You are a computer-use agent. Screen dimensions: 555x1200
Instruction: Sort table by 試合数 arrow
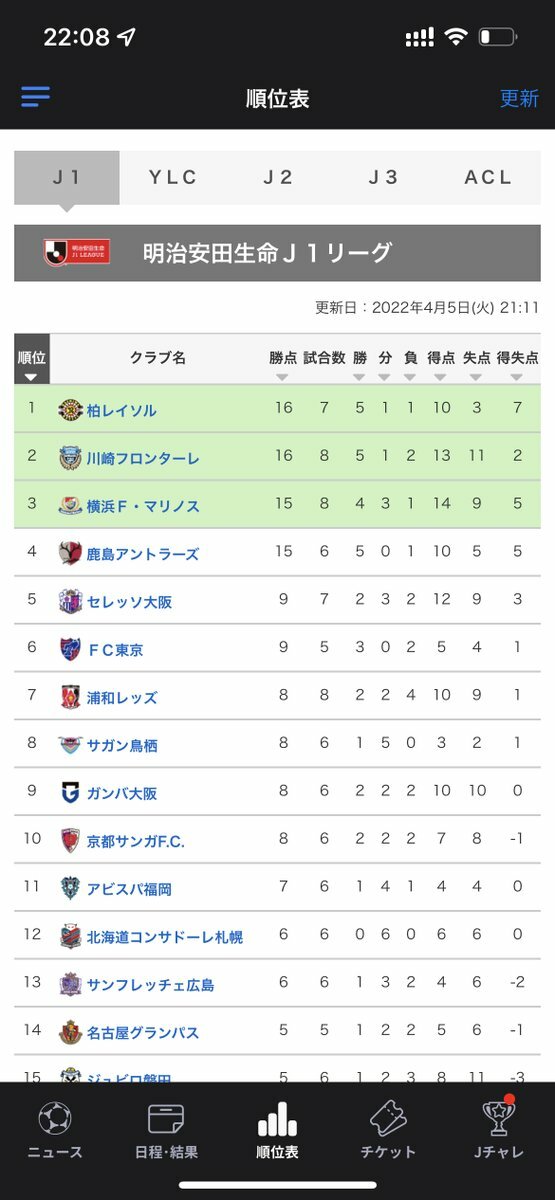323,377
